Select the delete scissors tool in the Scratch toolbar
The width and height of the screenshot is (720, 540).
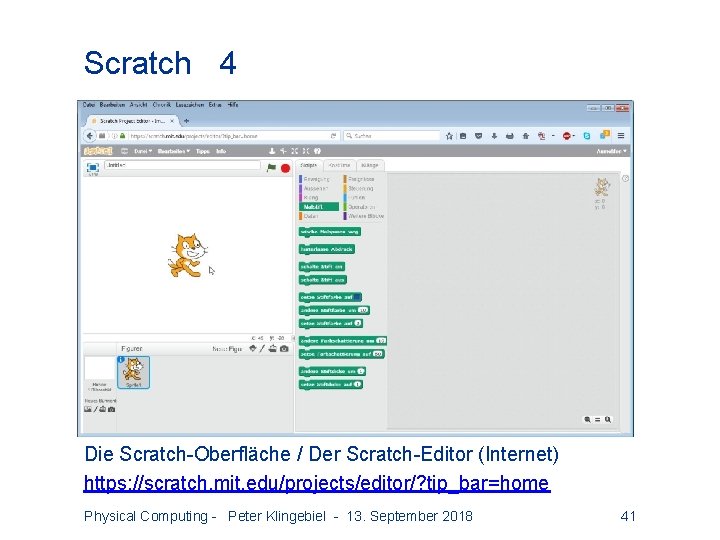pos(283,151)
